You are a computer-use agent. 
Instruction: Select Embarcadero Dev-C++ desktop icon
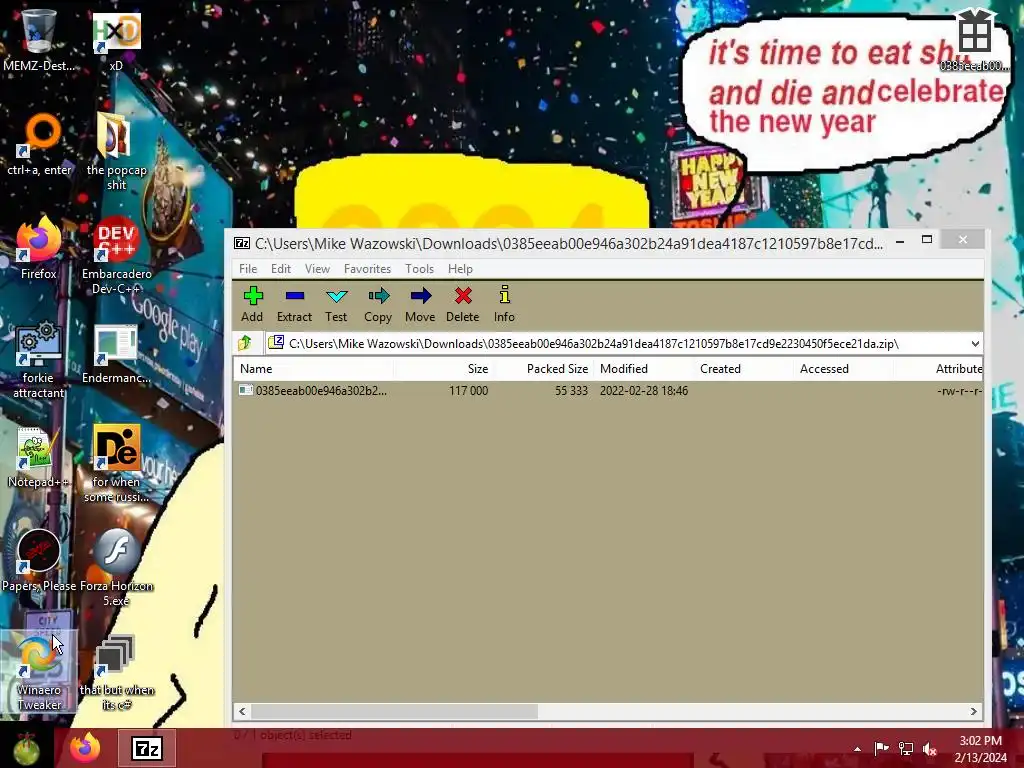pos(117,255)
